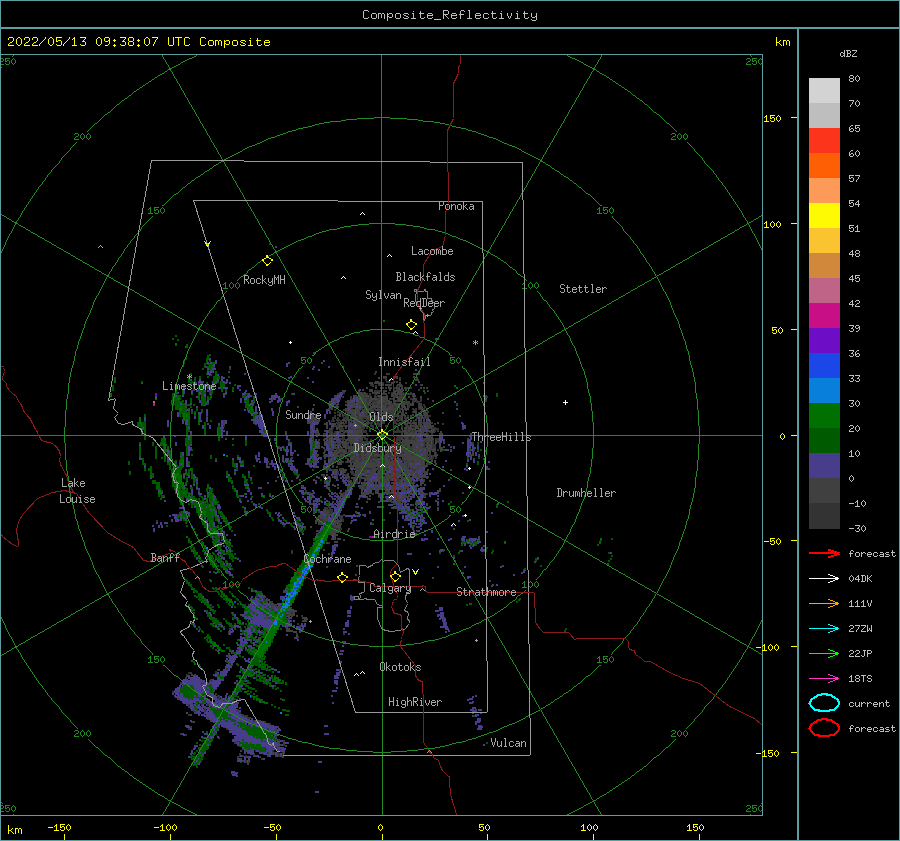Click the red forecast arrow in legend
900x841 pixels.
tap(824, 553)
